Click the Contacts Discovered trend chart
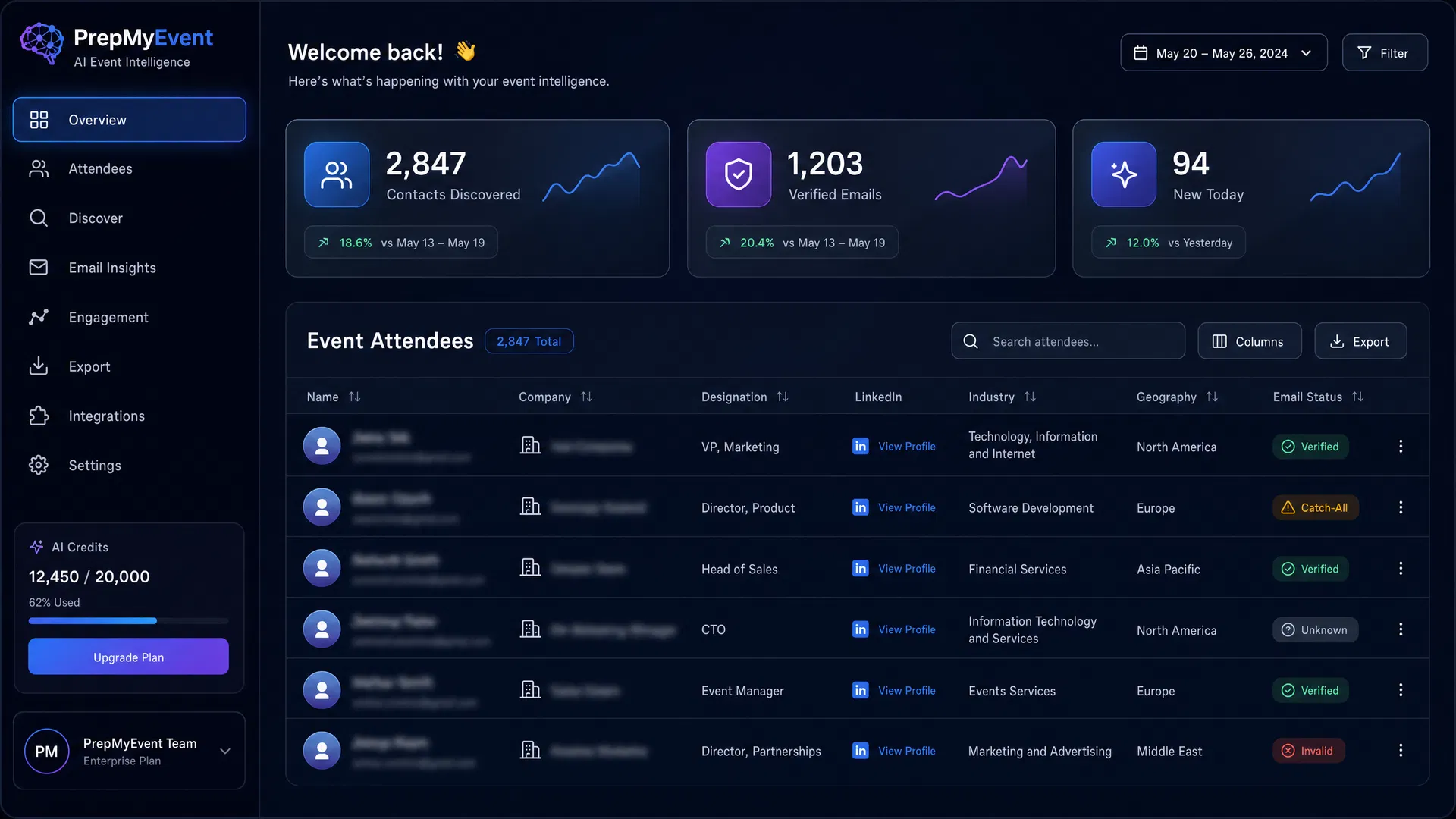 (x=591, y=177)
